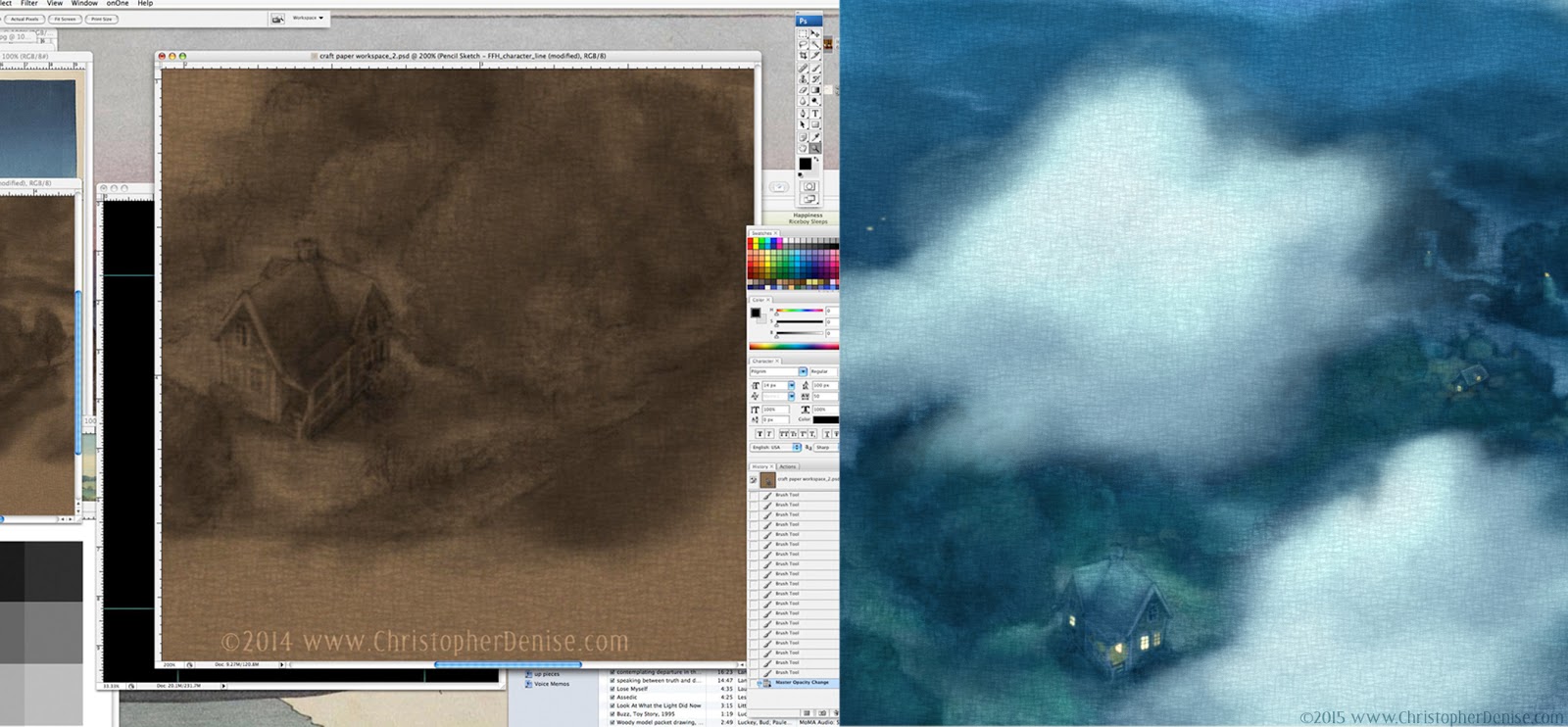Click the Fit Screen button
The height and width of the screenshot is (727, 1568).
[x=65, y=19]
